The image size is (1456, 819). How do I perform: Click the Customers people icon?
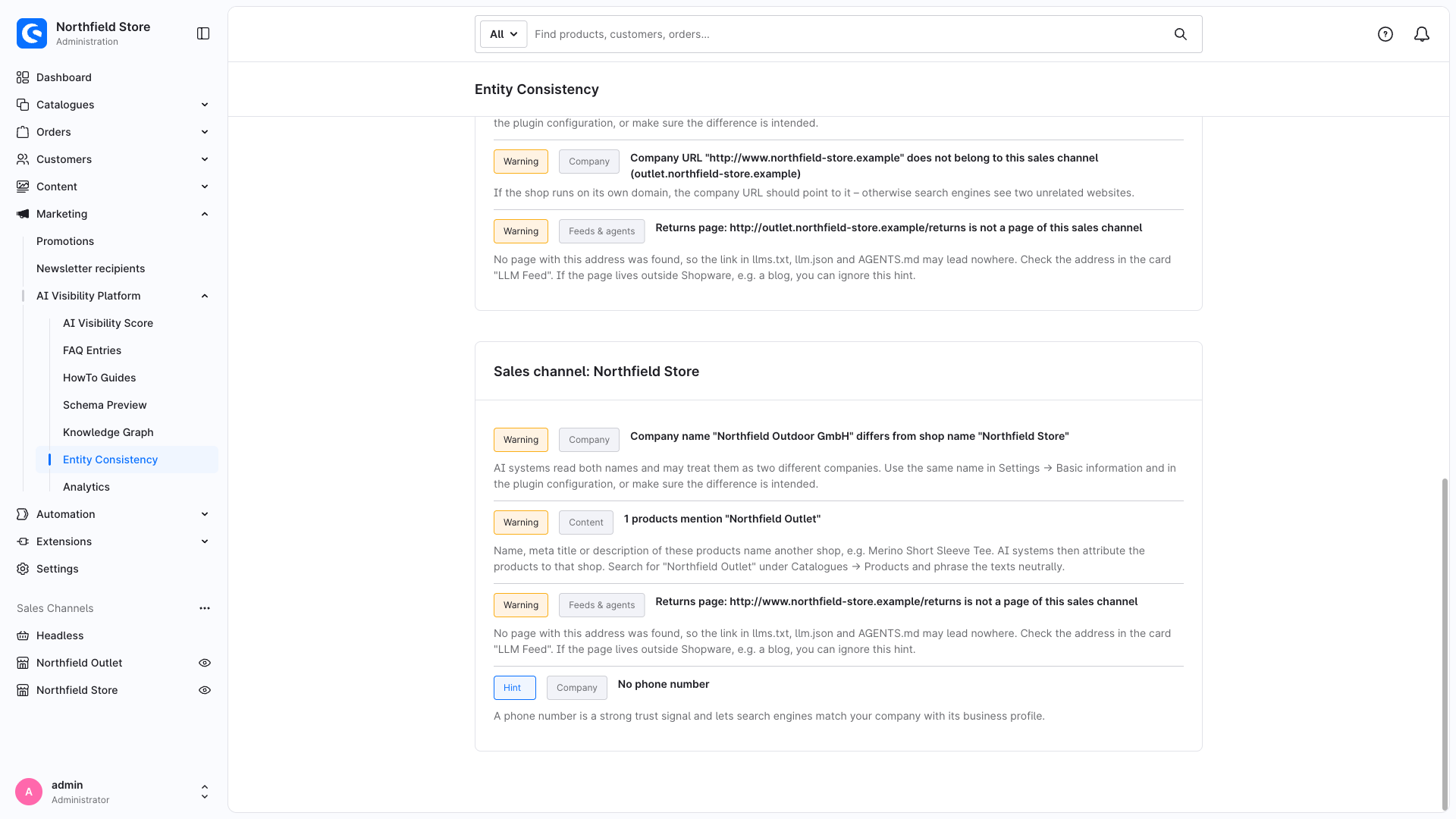pos(23,159)
